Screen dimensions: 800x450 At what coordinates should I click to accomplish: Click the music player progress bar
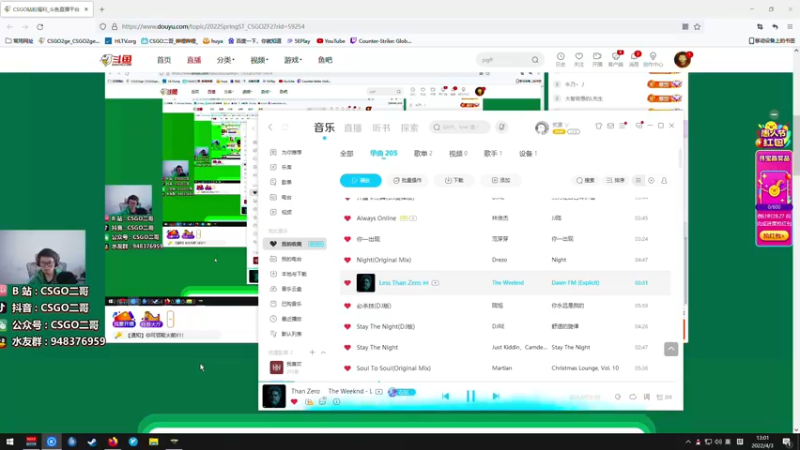[470, 381]
